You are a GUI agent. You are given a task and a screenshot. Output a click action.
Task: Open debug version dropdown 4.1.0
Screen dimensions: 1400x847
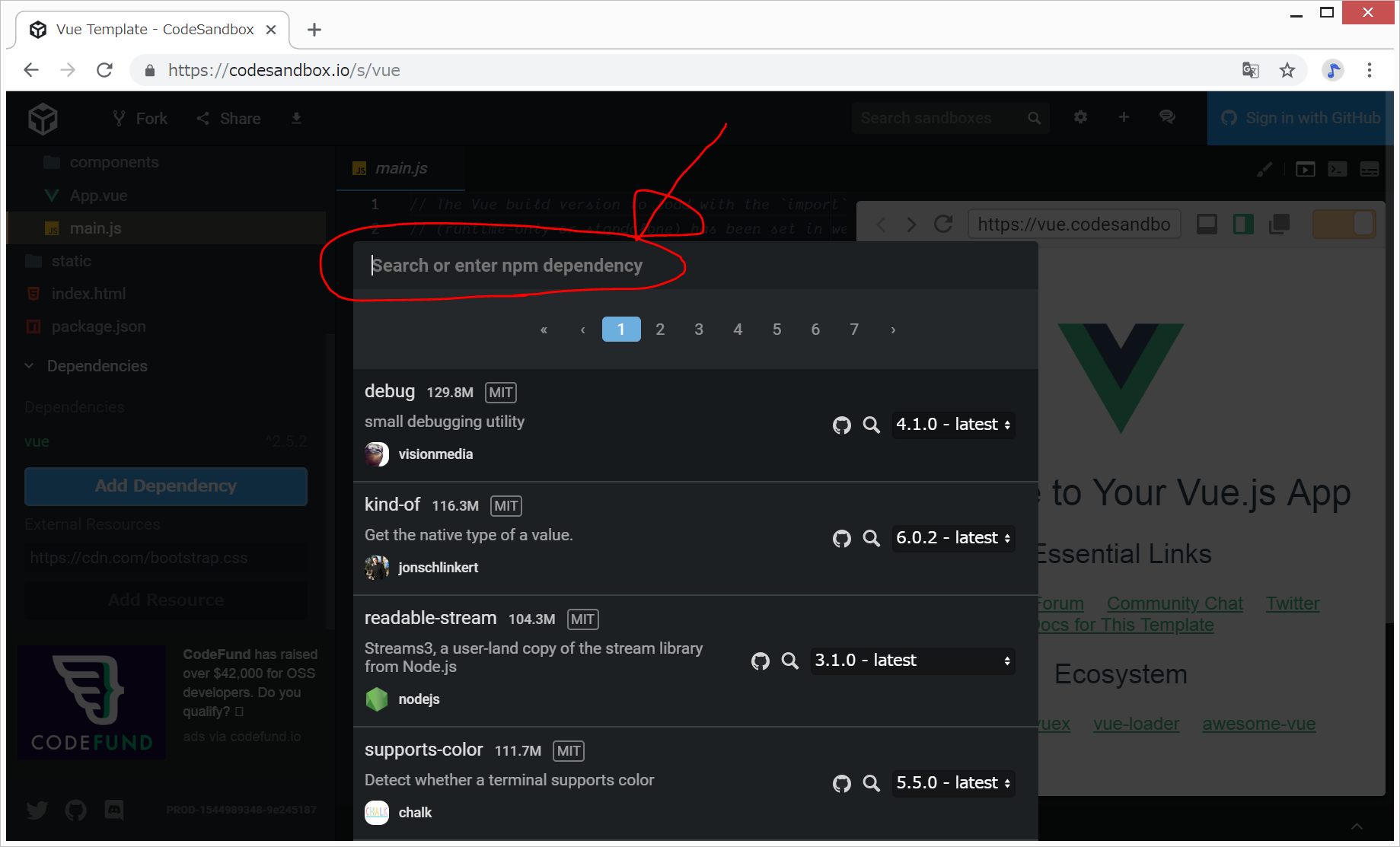[x=952, y=425]
